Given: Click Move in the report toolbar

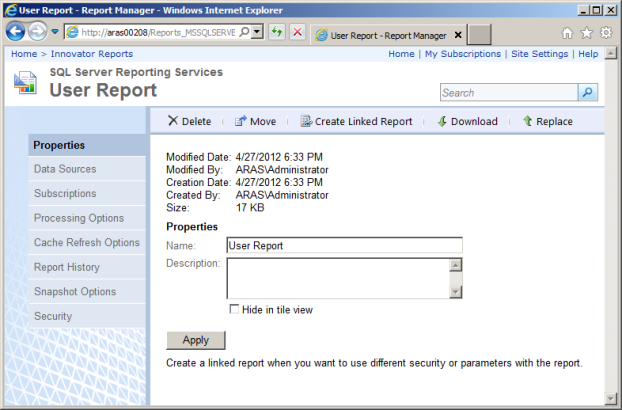Looking at the screenshot, I should click(x=255, y=121).
